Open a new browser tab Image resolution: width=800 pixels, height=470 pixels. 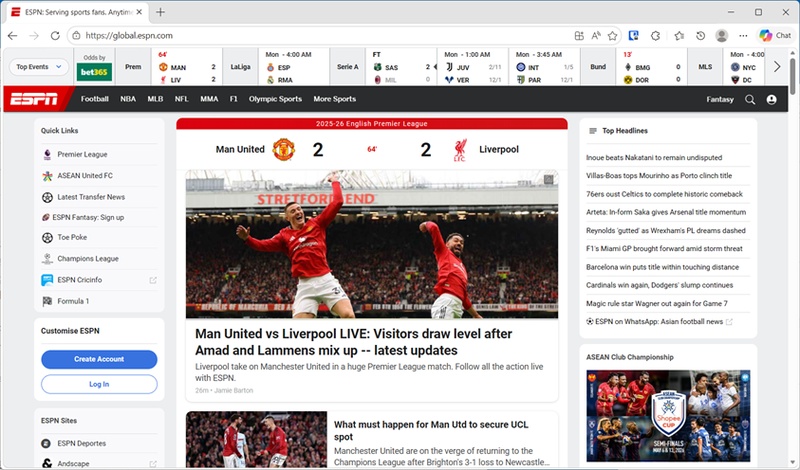coord(160,12)
